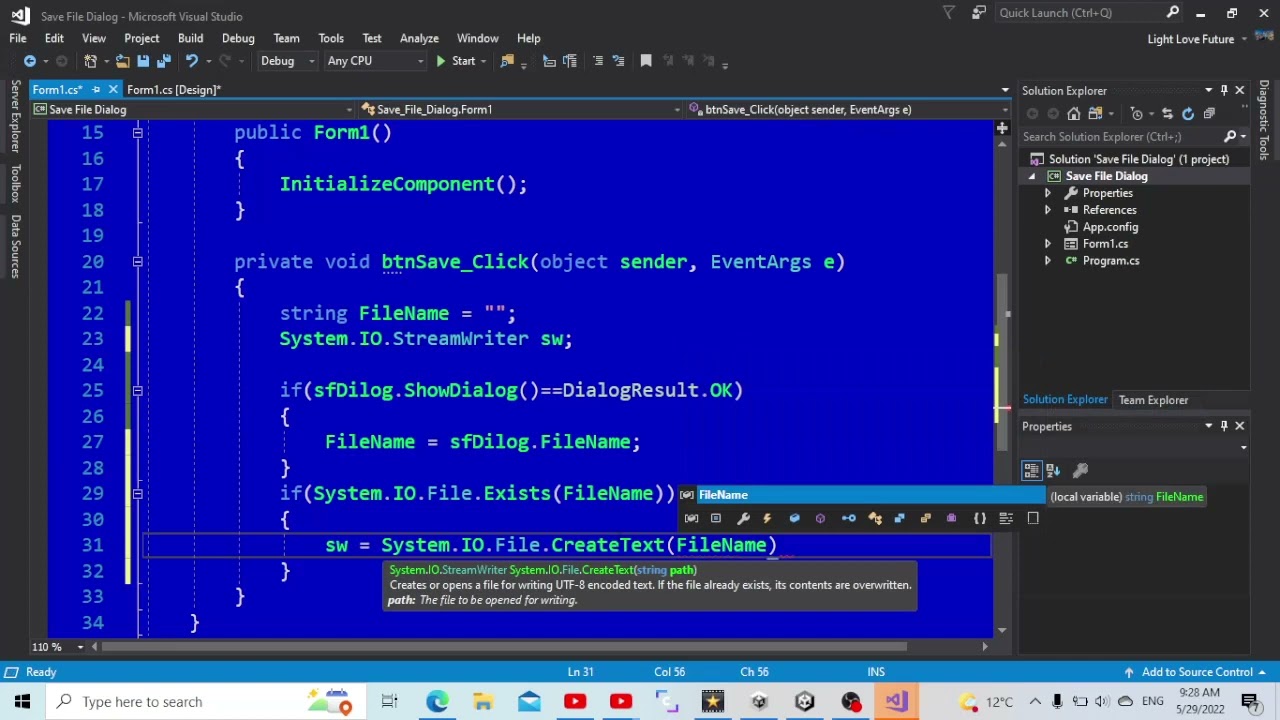This screenshot has width=1280, height=720.
Task: Sort the Properties panel alphabetically
Action: [x=1053, y=470]
